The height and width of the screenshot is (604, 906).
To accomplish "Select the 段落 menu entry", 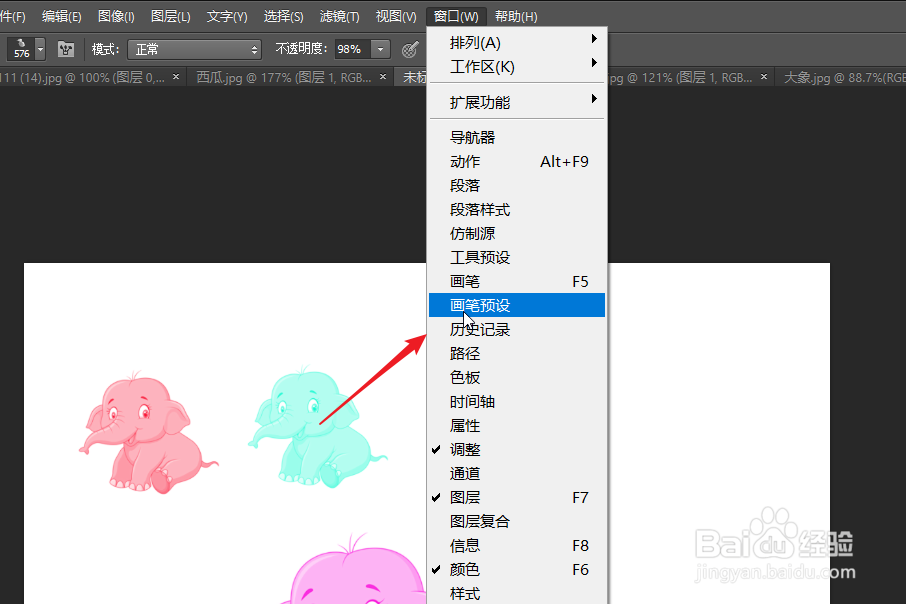I will [517, 186].
